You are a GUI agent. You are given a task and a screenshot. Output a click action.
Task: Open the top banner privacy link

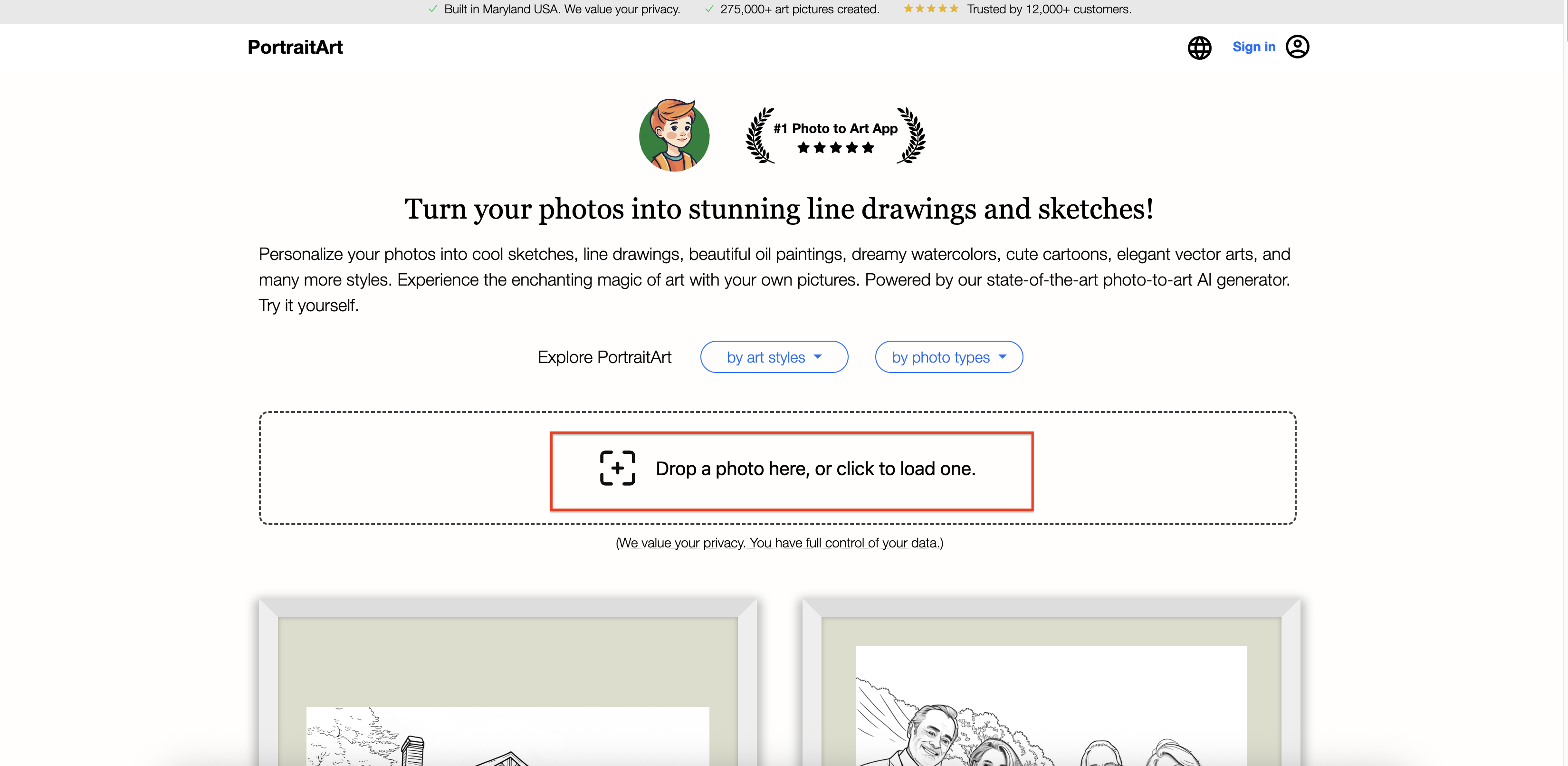(621, 9)
